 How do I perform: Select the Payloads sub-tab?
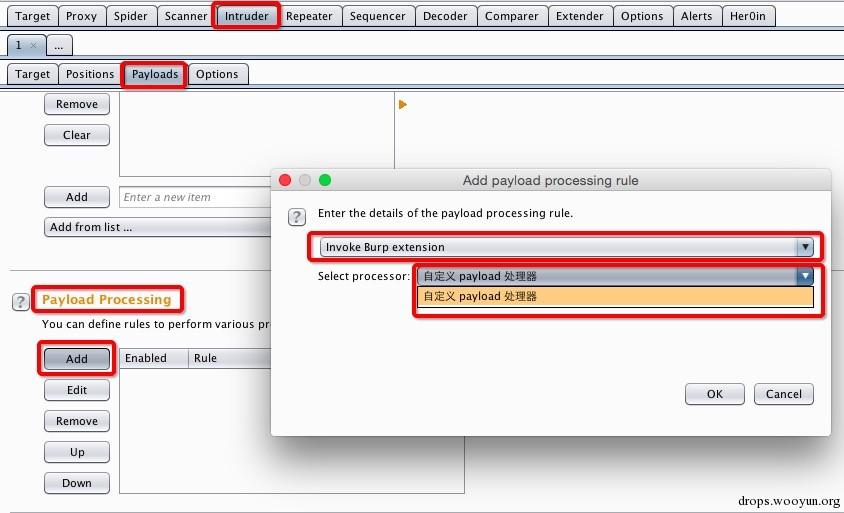[x=154, y=74]
